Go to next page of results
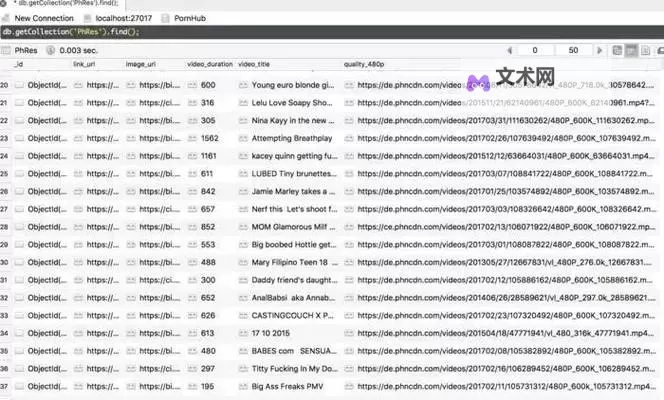 (x=600, y=50)
